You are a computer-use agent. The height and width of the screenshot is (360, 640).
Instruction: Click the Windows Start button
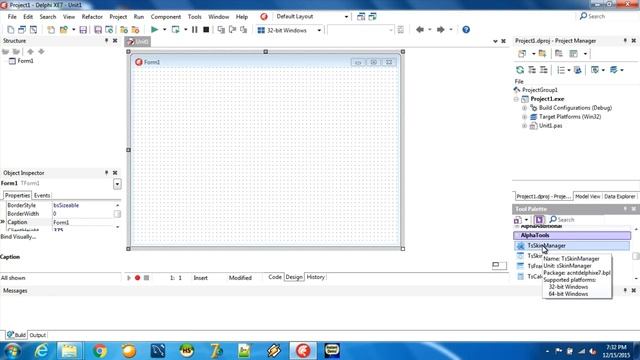click(x=12, y=351)
